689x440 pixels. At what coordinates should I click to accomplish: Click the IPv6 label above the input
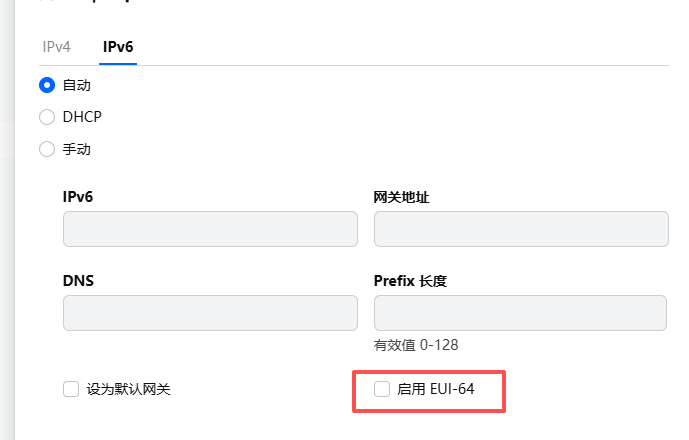click(78, 197)
